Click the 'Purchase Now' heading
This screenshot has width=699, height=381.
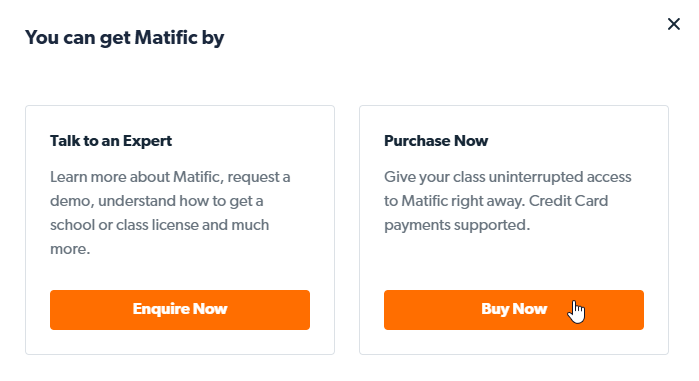click(x=436, y=141)
